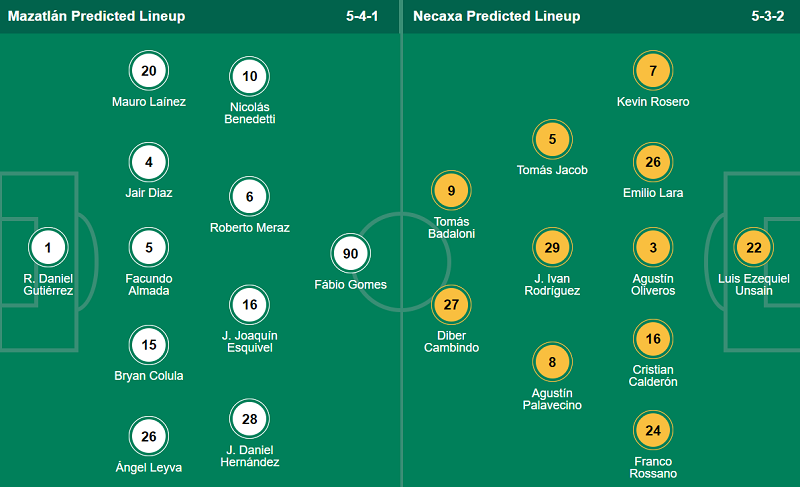Click Mauro Laínez's number 20 badge
Viewport: 800px width, 487px height.
[x=149, y=71]
